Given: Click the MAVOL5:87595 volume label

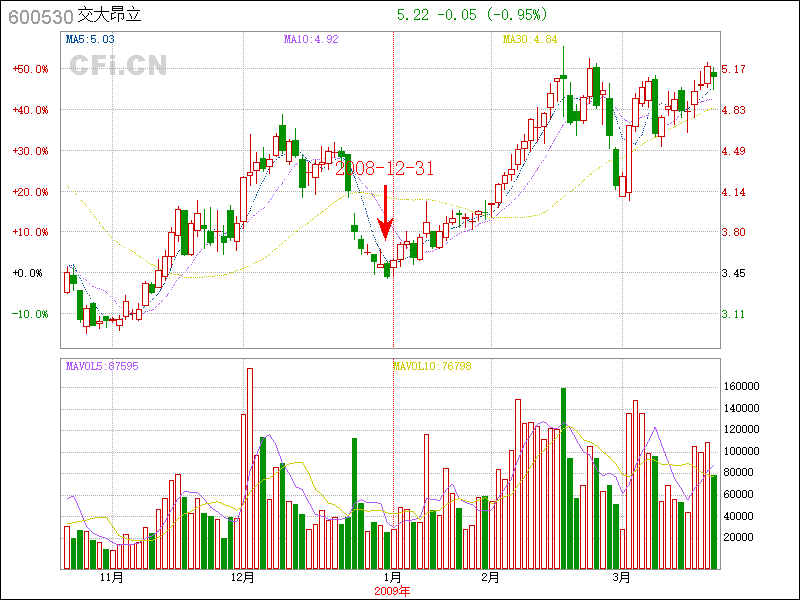Looking at the screenshot, I should [102, 366].
